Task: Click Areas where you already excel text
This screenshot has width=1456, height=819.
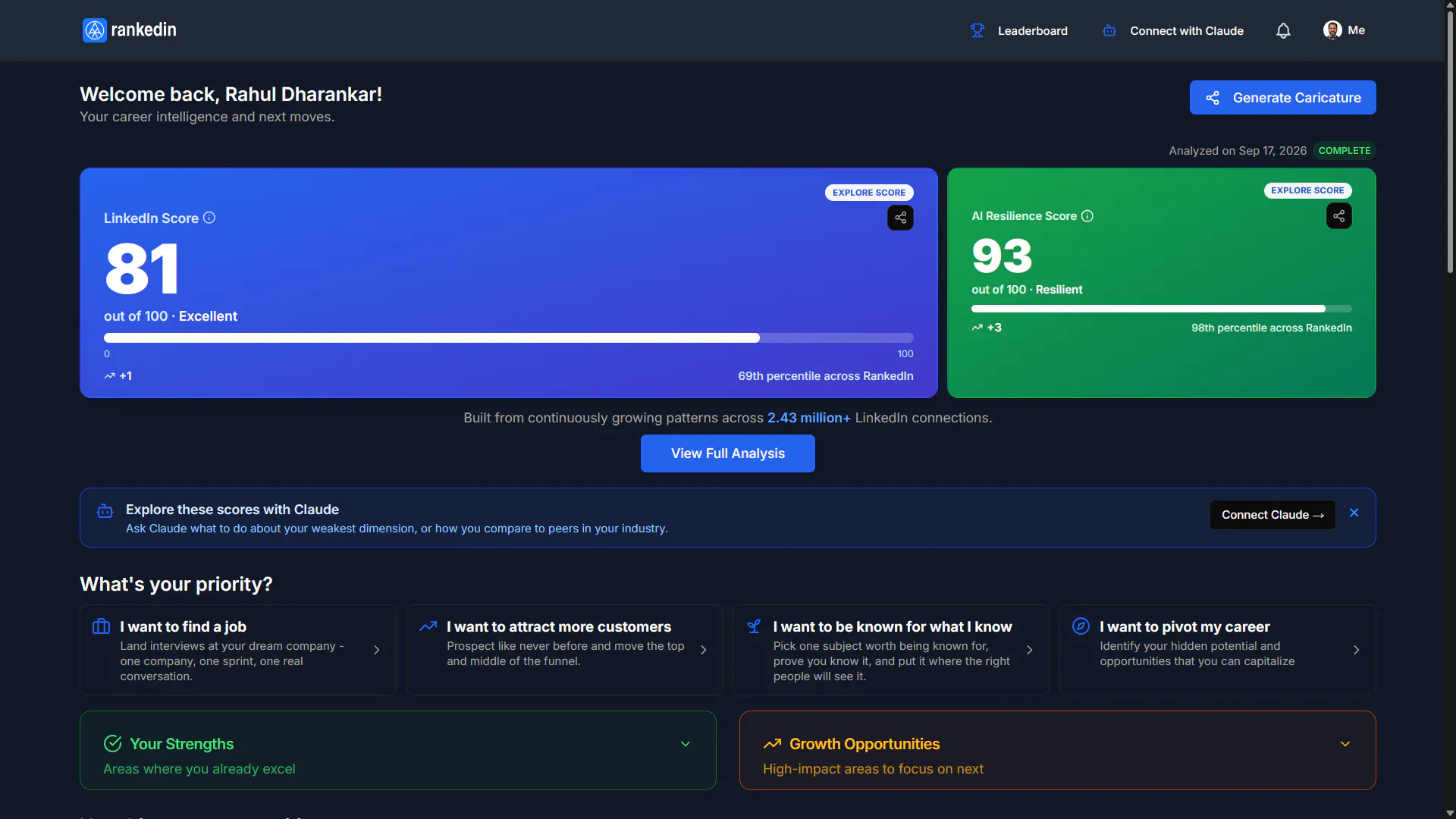Action: (199, 769)
